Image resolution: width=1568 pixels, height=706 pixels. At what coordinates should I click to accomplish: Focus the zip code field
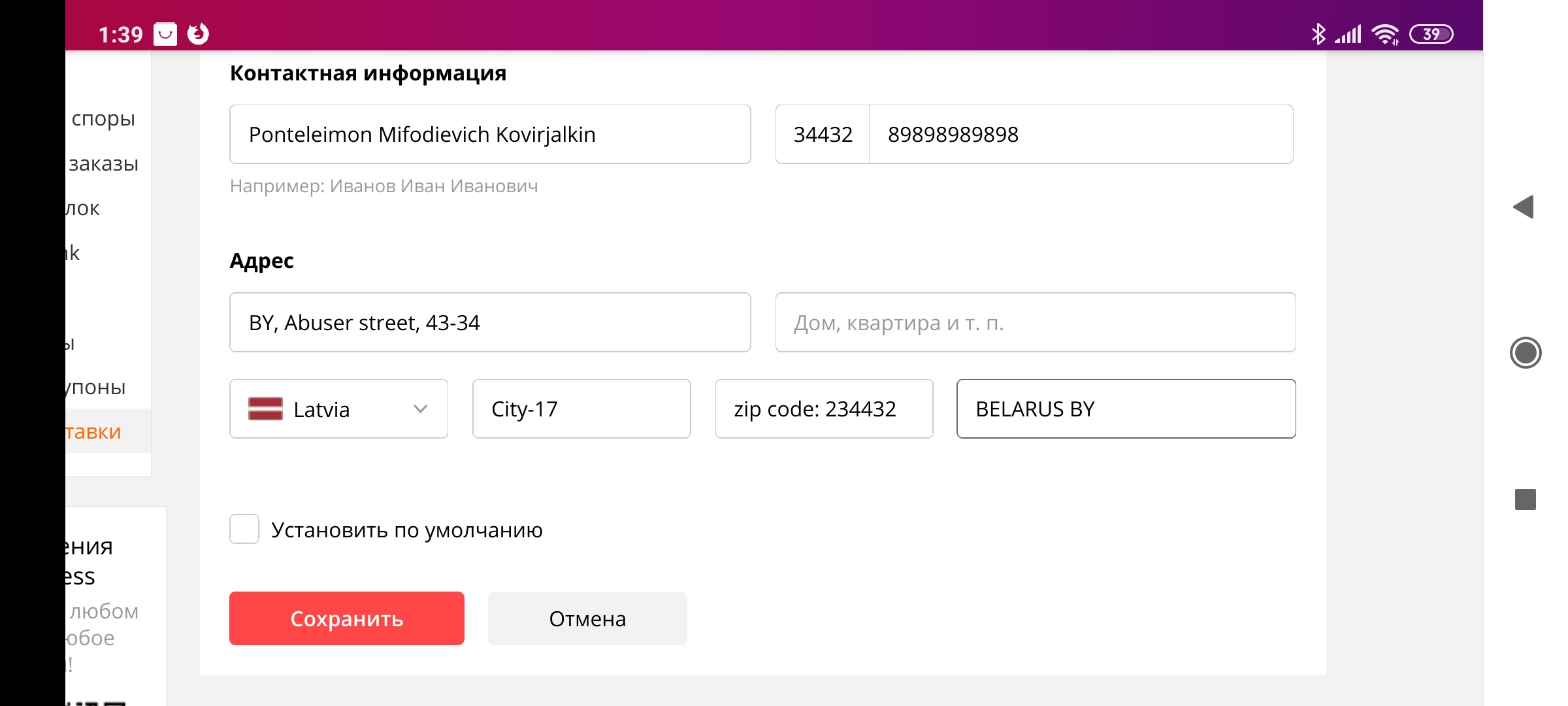(x=824, y=409)
